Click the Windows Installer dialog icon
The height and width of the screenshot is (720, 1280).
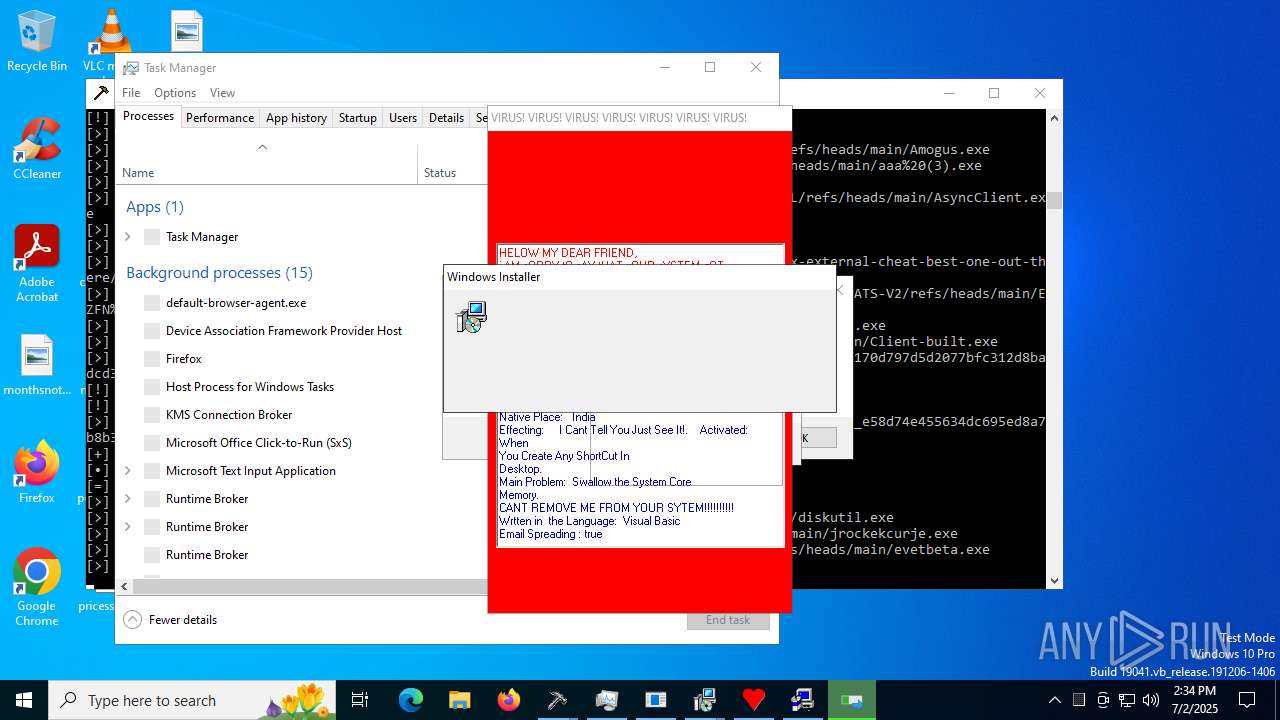471,318
